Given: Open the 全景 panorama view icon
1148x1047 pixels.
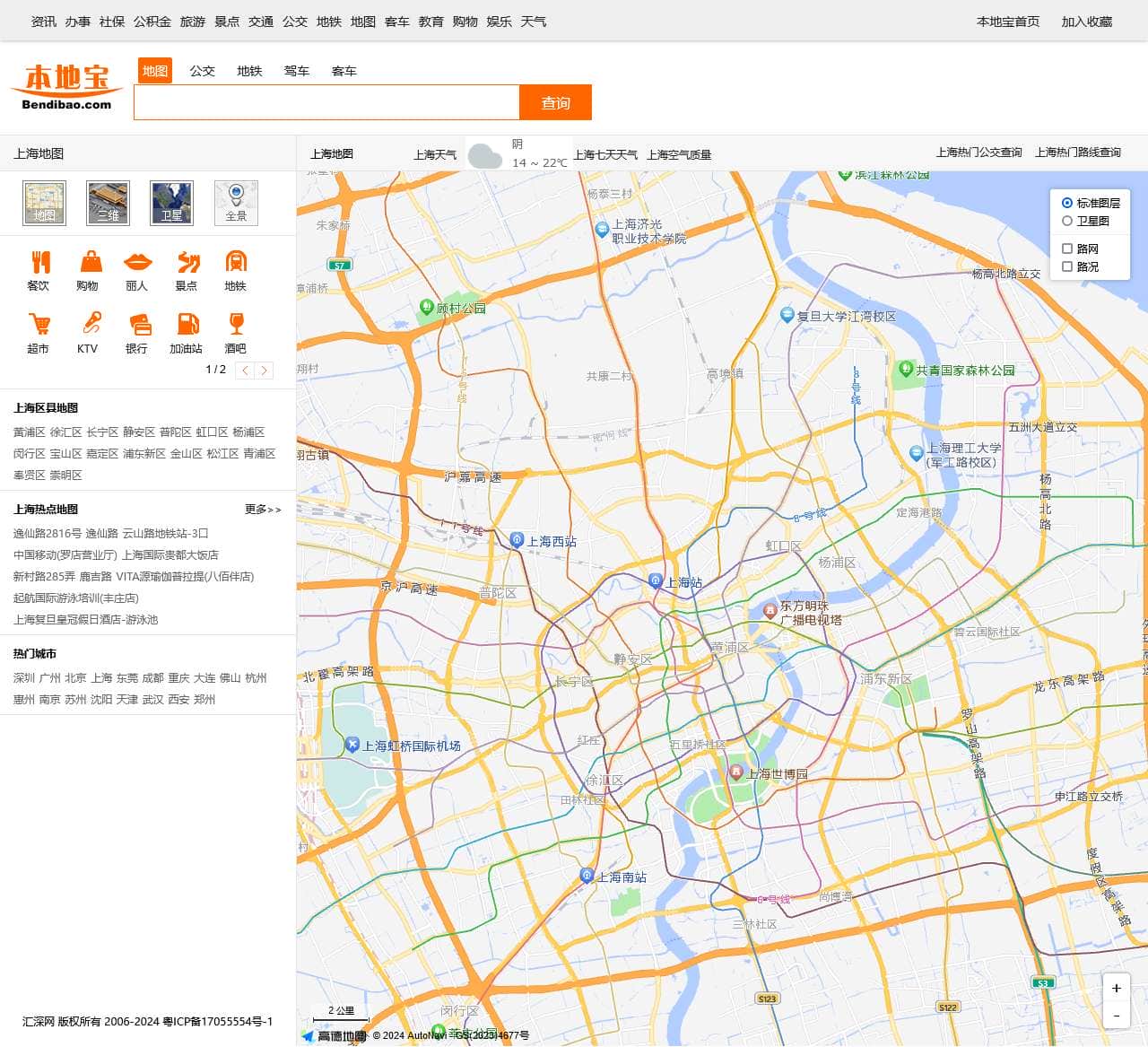Looking at the screenshot, I should 236,202.
